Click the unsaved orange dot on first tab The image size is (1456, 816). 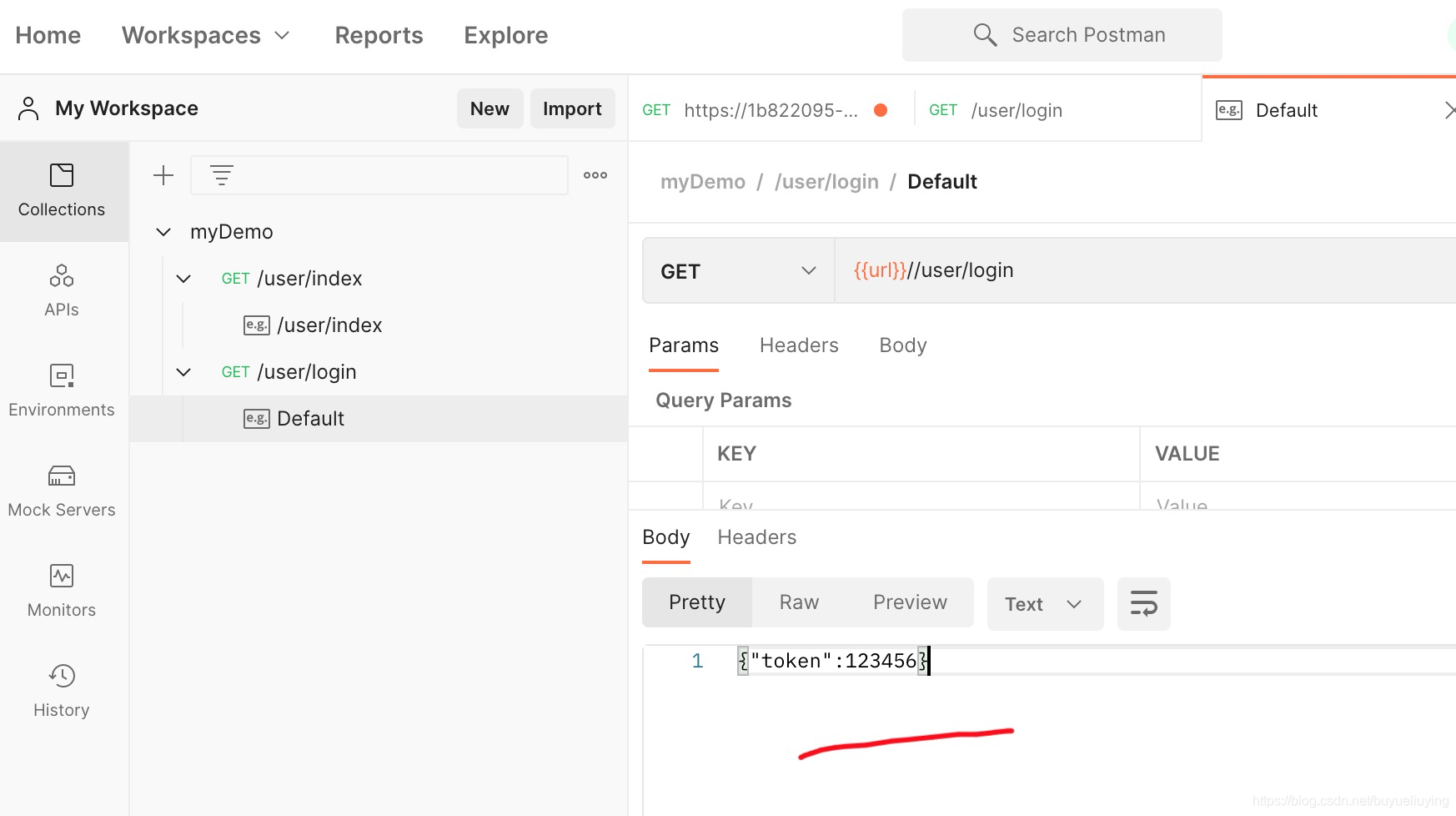point(881,110)
